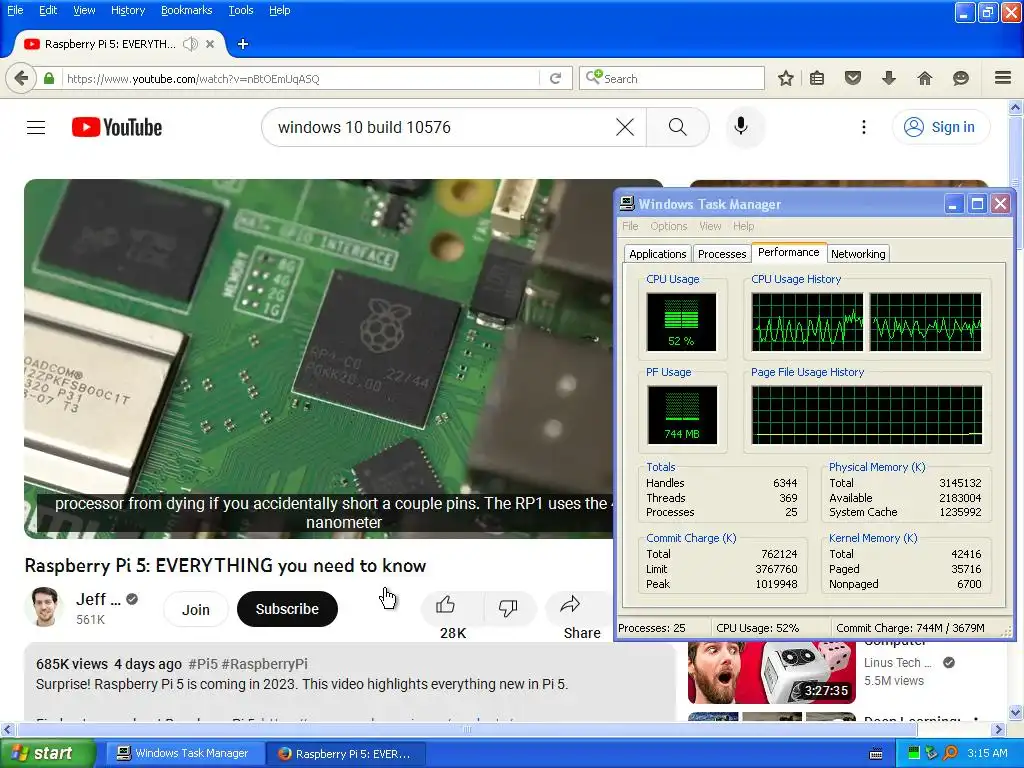This screenshot has width=1024, height=768.
Task: Open Task Manager's View menu
Action: (710, 226)
